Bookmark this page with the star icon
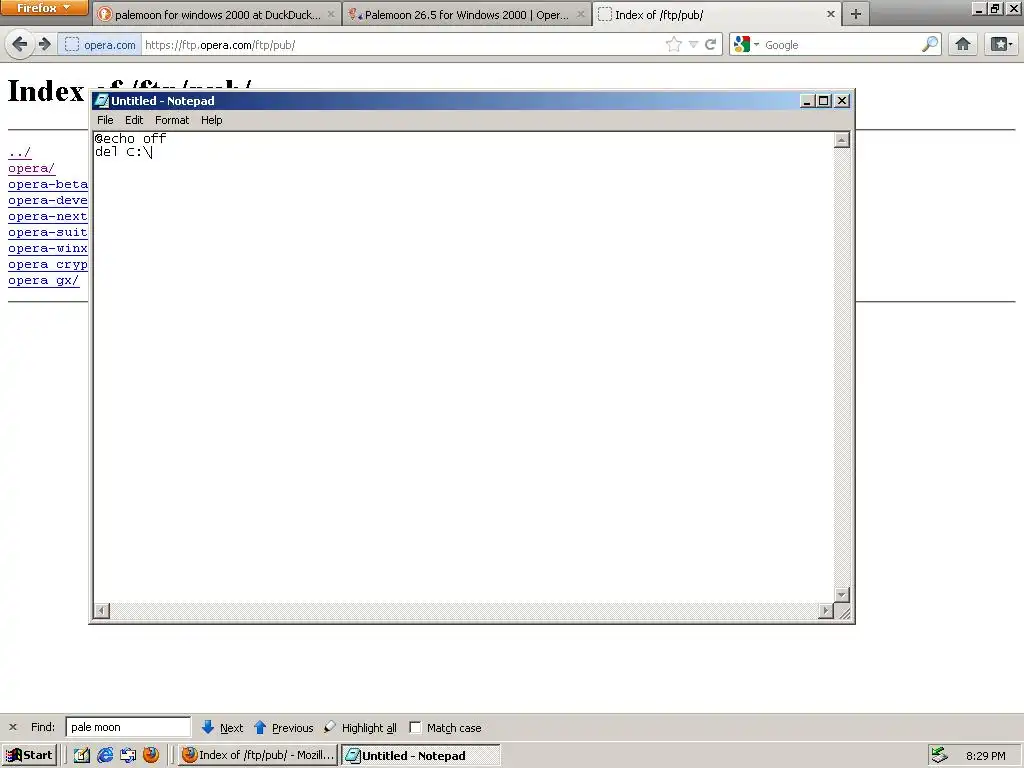The image size is (1024, 768). (673, 44)
